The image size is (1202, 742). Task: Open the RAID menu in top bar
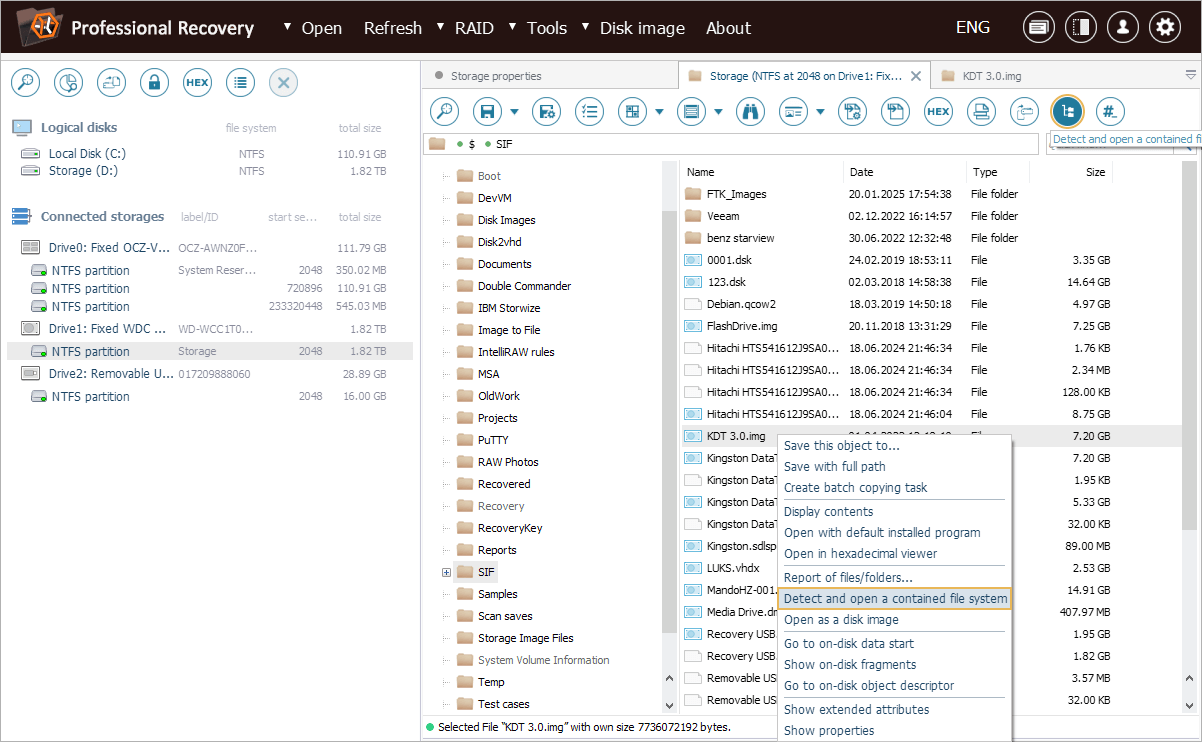tap(473, 28)
